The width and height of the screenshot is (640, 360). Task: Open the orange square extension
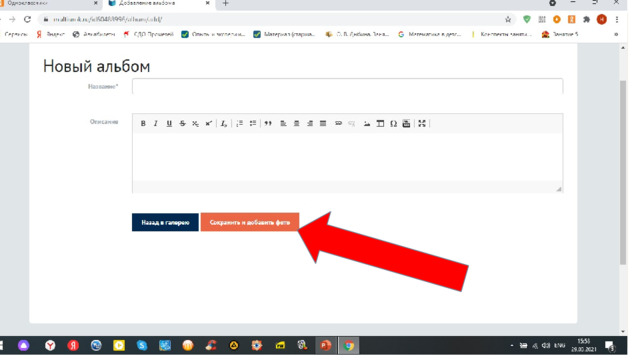tap(572, 19)
